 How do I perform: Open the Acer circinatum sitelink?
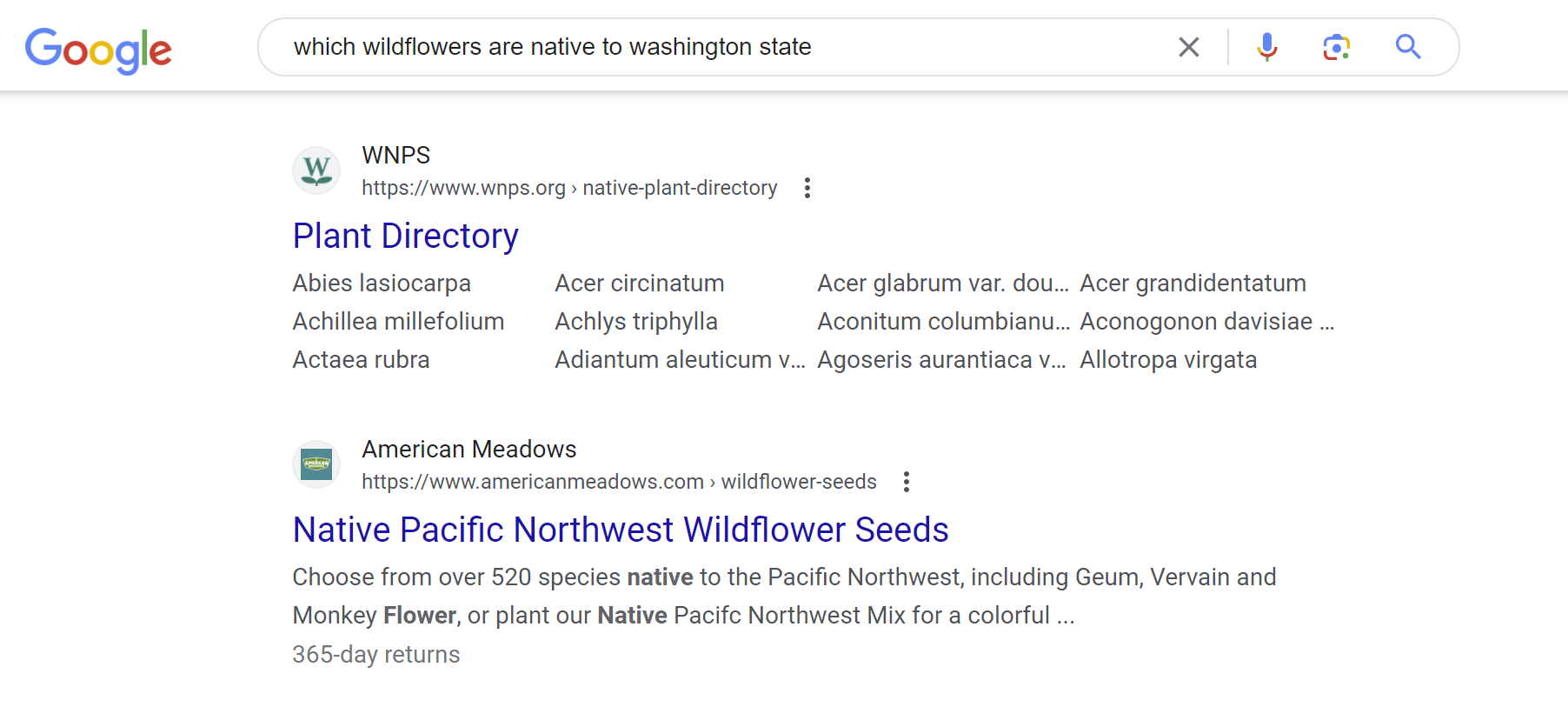pos(640,283)
